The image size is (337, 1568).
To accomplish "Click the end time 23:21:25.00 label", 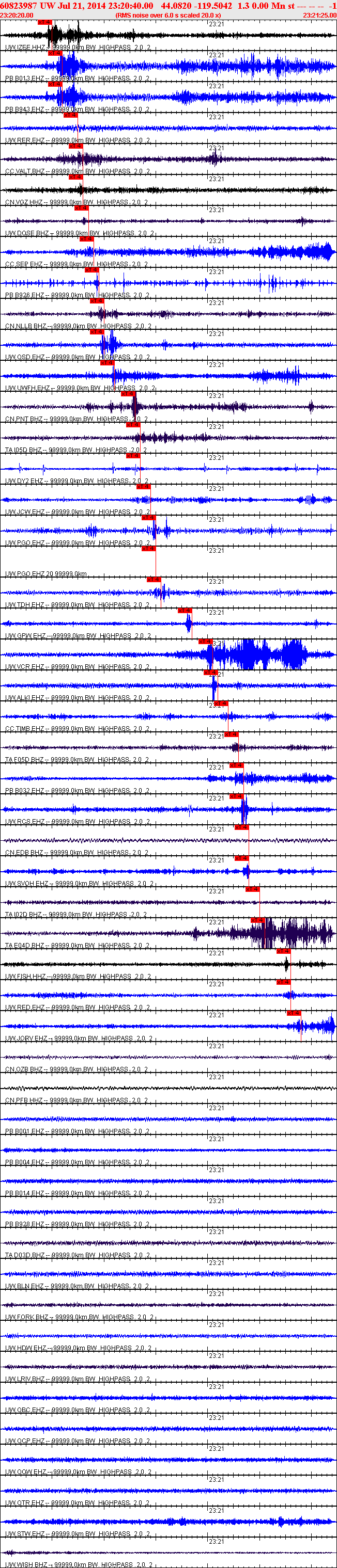I will pos(319,15).
